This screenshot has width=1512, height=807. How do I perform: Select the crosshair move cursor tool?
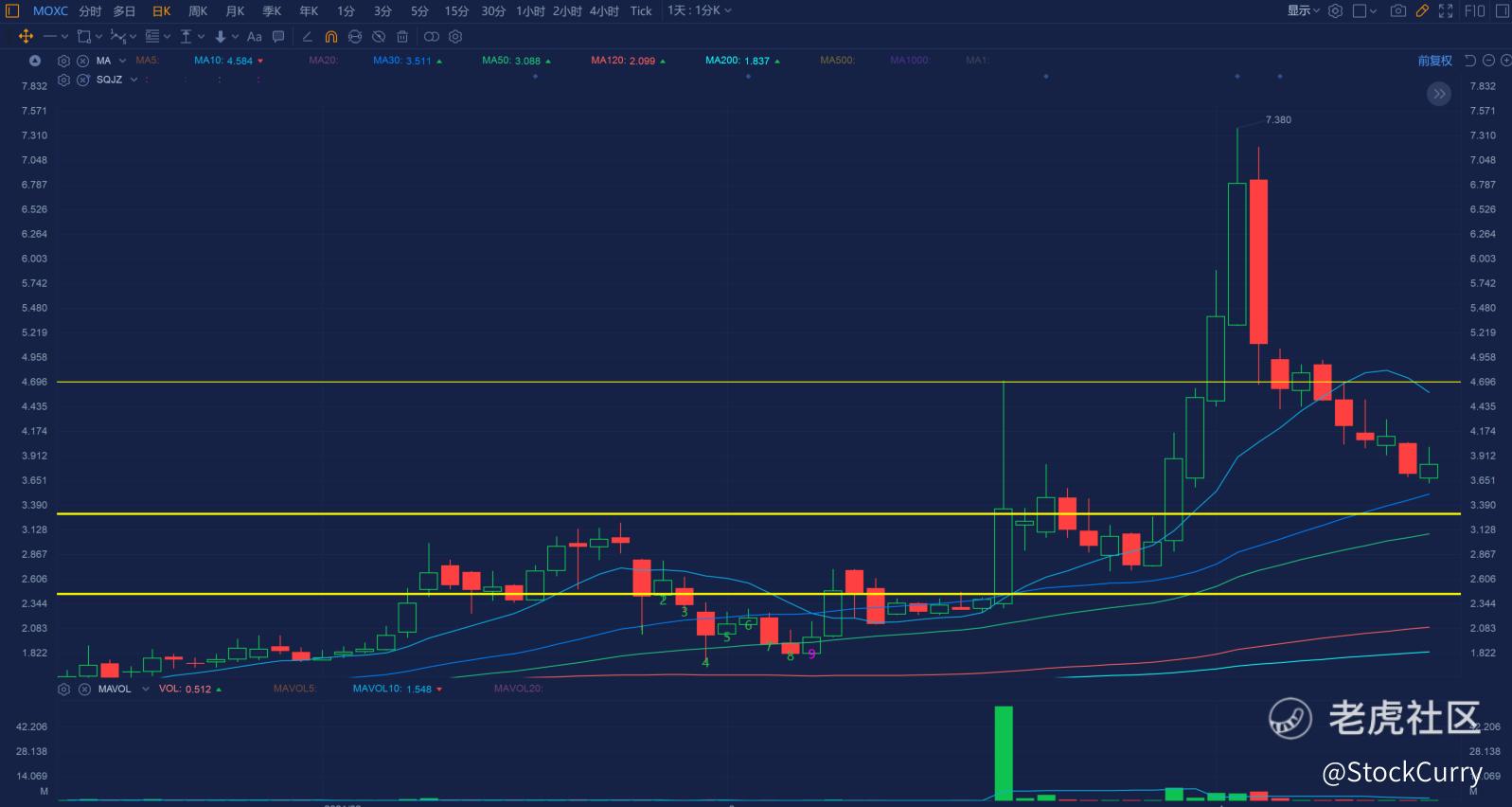[x=26, y=37]
